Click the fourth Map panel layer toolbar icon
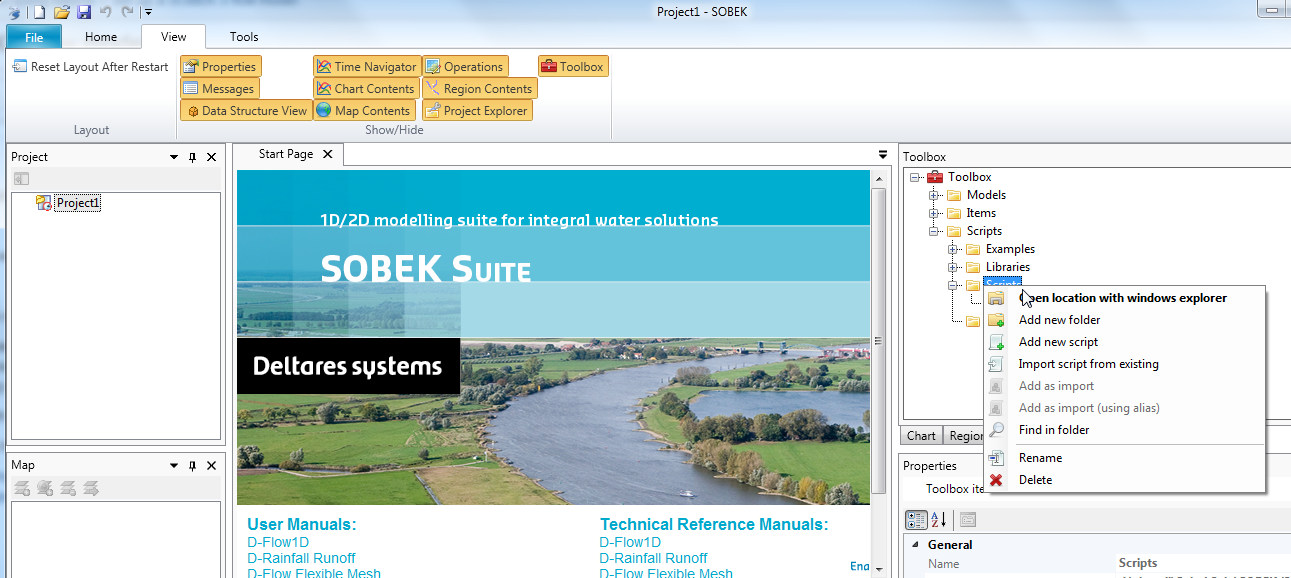This screenshot has height=578, width=1291. [91, 488]
